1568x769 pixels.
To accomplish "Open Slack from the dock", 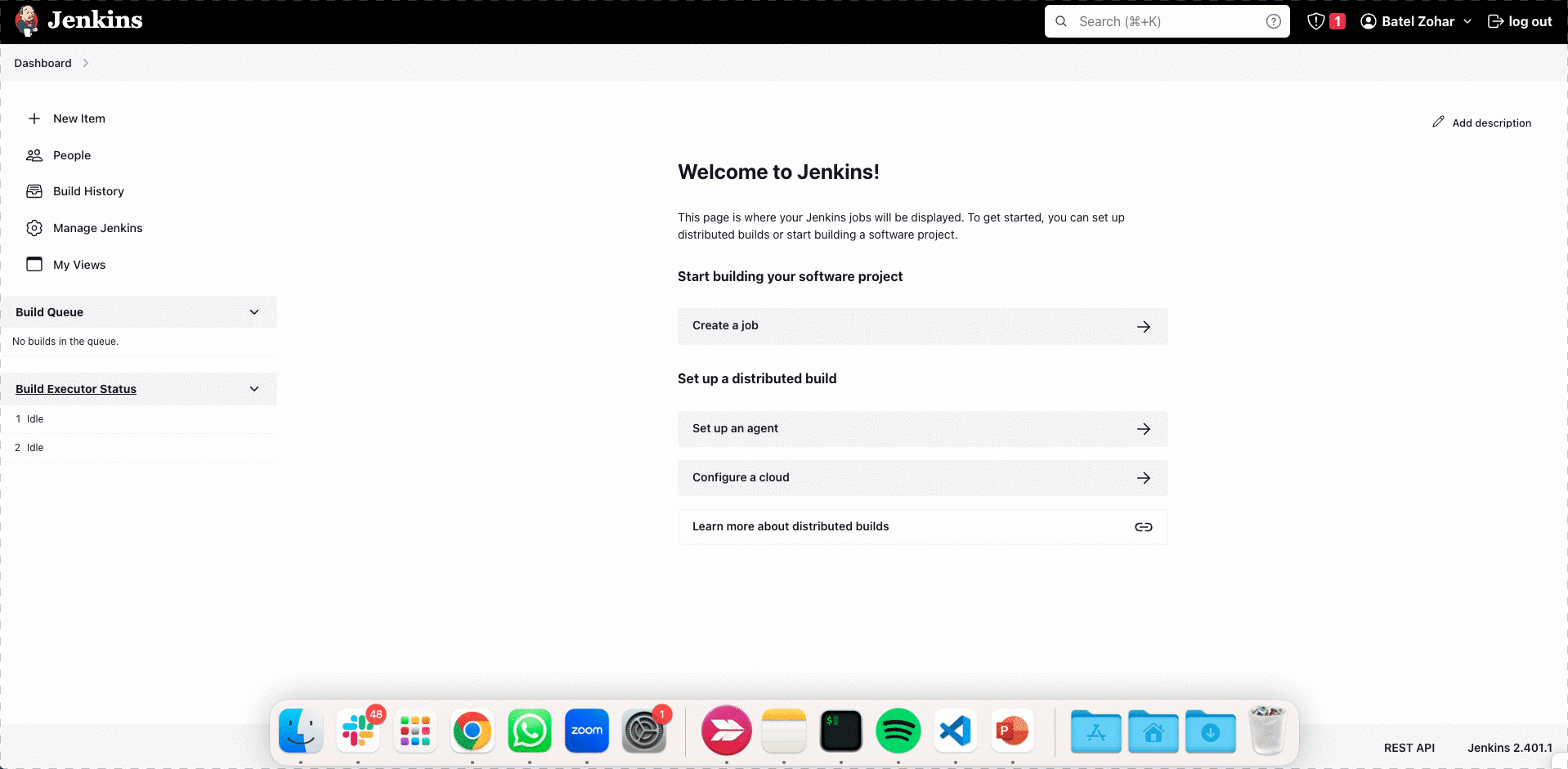I will (358, 731).
